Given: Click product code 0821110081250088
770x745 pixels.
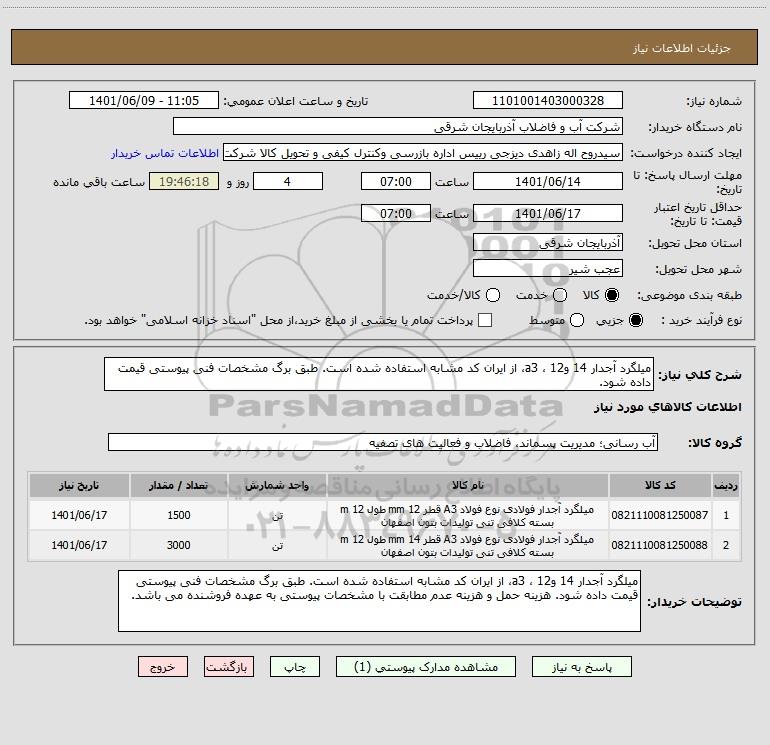Looking at the screenshot, I should (660, 545).
